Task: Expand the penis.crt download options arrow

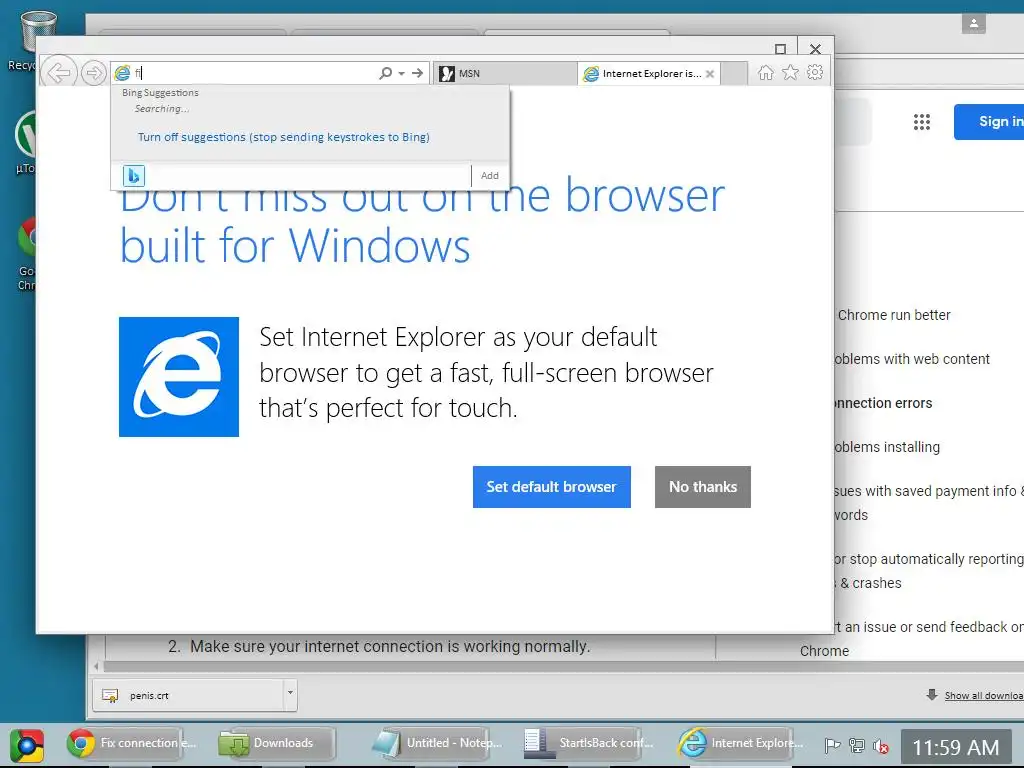Action: coord(290,694)
